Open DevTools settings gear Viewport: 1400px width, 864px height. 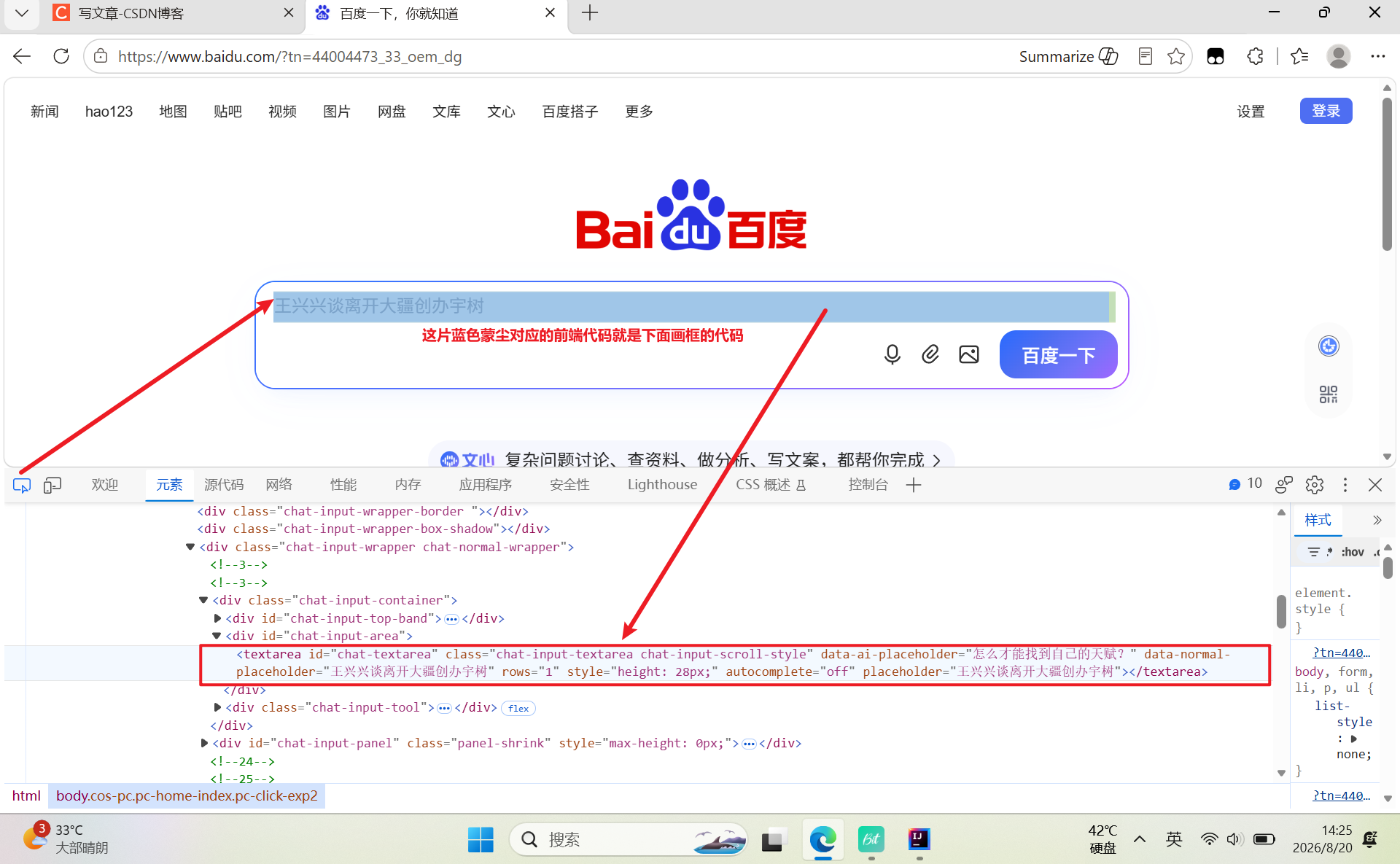(1315, 485)
